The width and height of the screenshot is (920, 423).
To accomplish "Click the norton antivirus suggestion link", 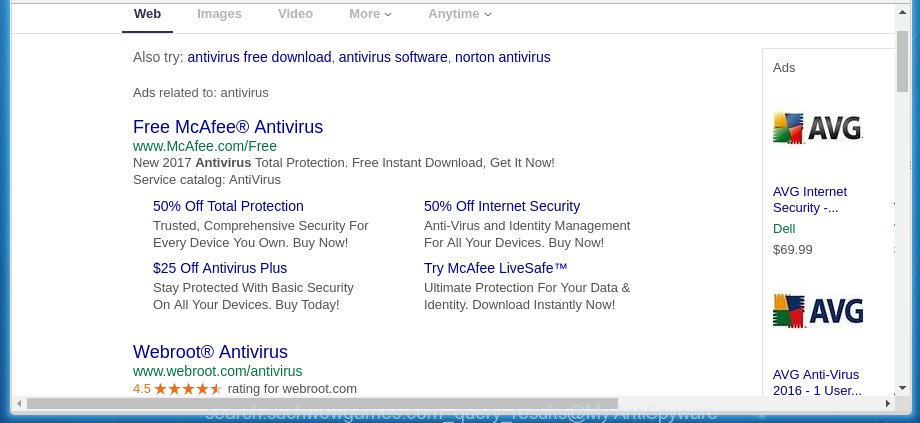I will (x=503, y=57).
